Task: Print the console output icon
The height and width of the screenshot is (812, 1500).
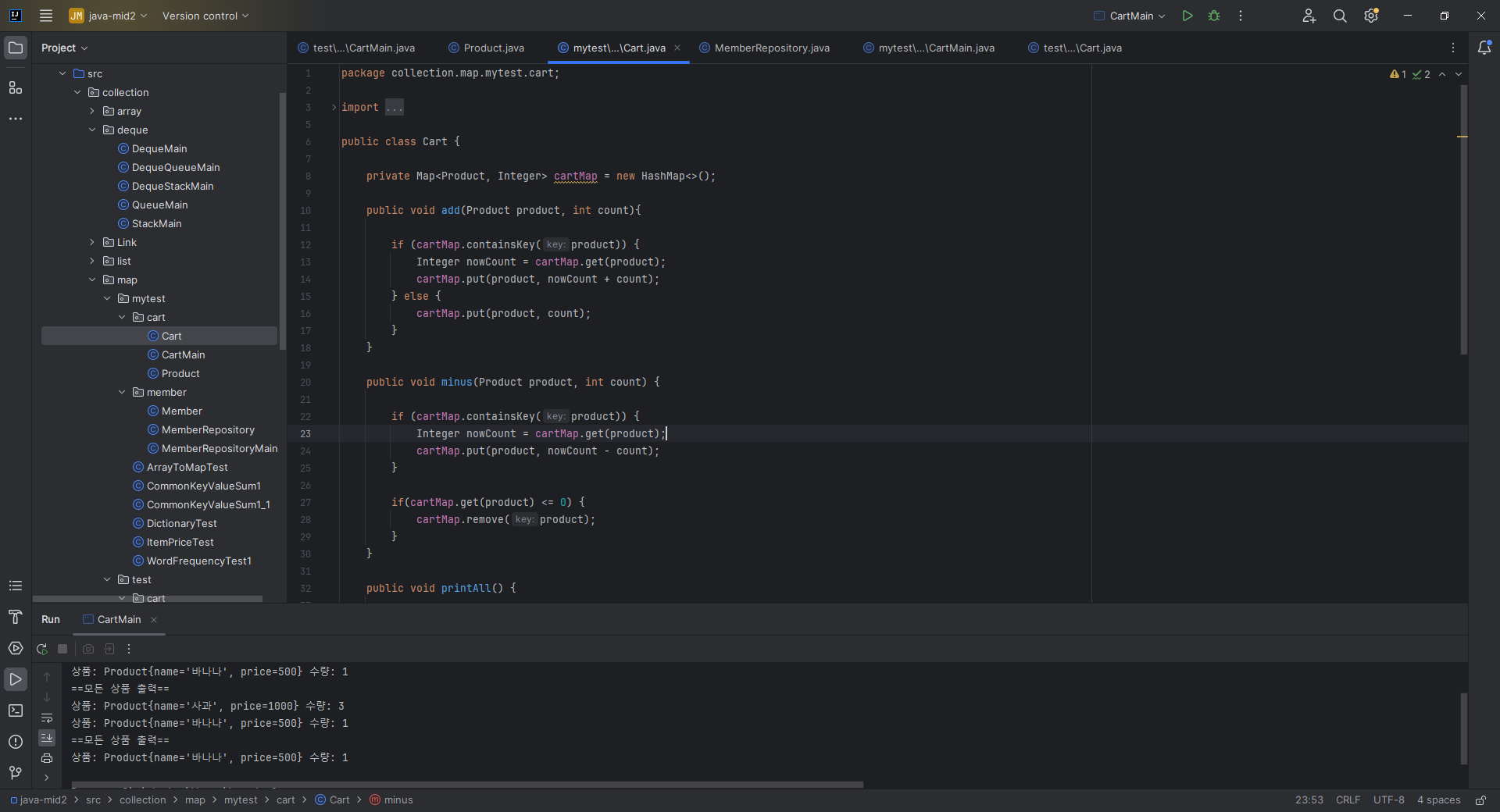Action: pos(47,758)
